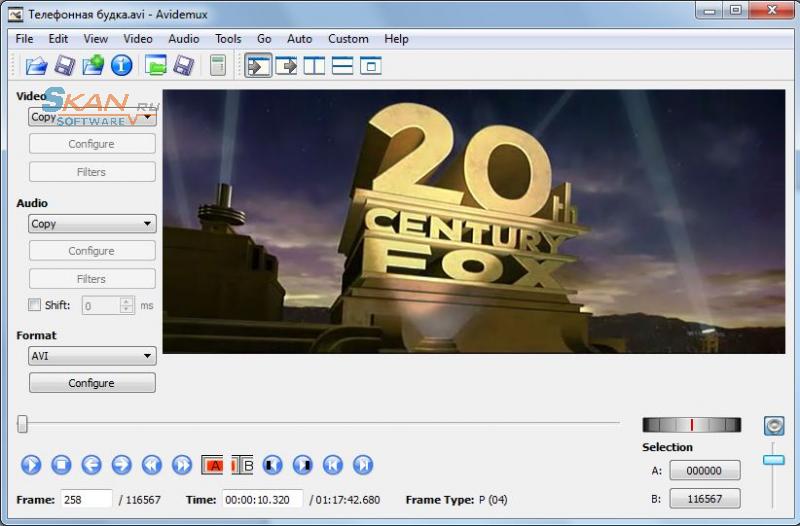The image size is (800, 526).
Task: Toggle the input preview display mode button
Action: [258, 66]
